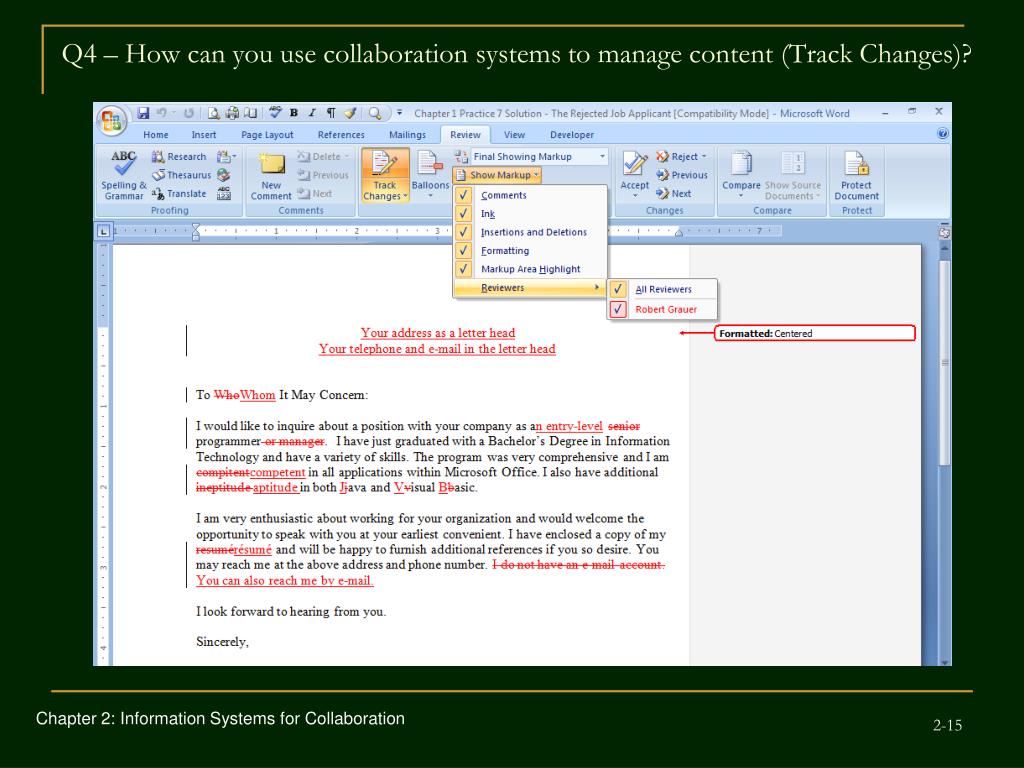The width and height of the screenshot is (1024, 768).
Task: Click the Accept change icon
Action: pos(634,165)
